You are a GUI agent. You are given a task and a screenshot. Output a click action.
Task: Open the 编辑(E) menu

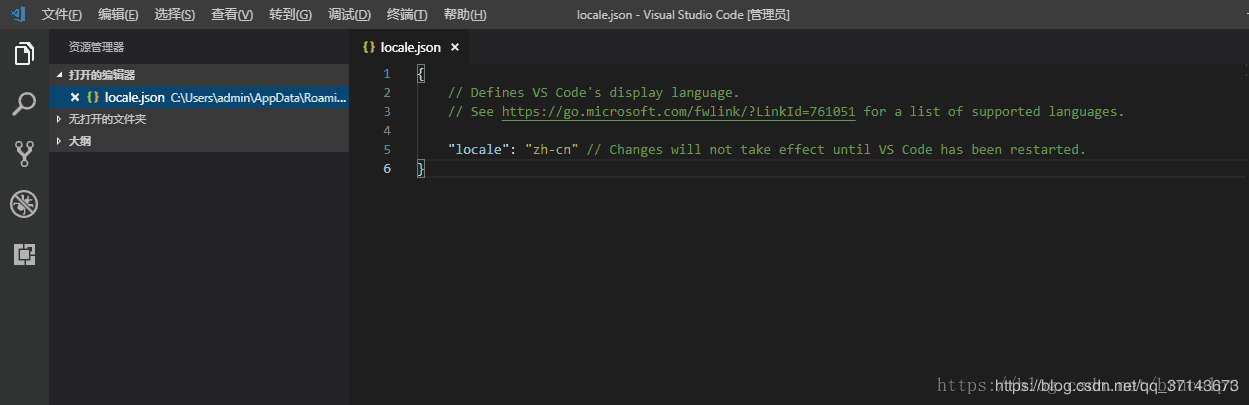pyautogui.click(x=118, y=14)
